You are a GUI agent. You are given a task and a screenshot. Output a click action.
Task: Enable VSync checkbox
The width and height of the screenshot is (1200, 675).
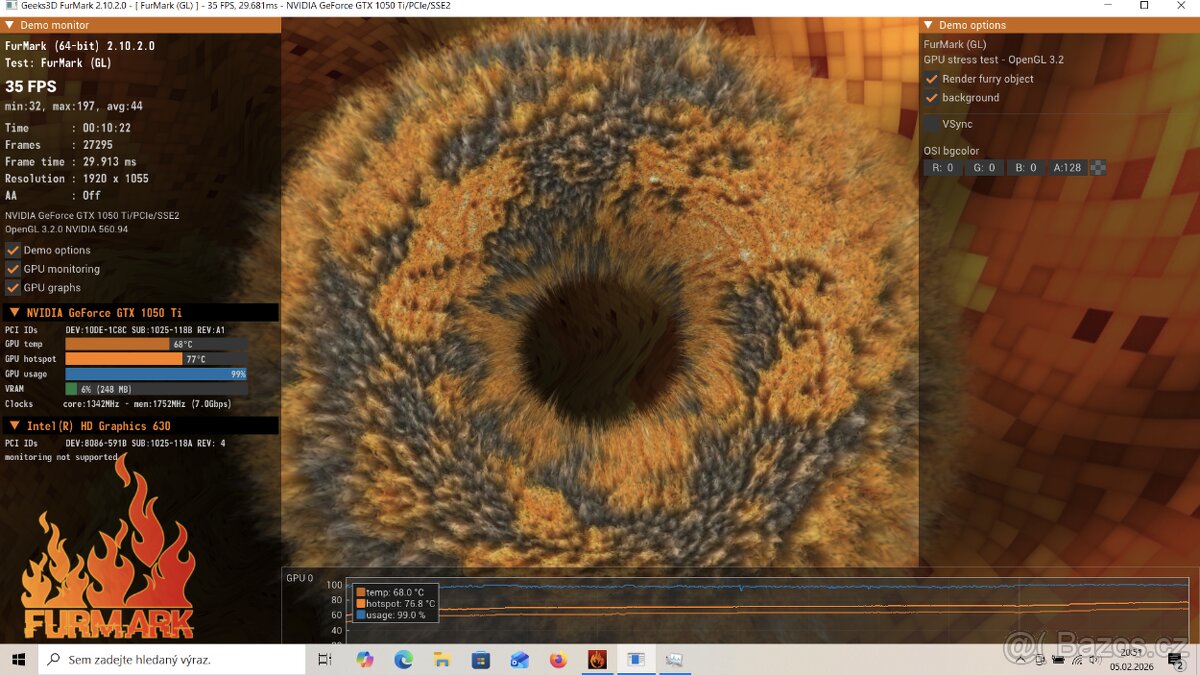tap(931, 125)
